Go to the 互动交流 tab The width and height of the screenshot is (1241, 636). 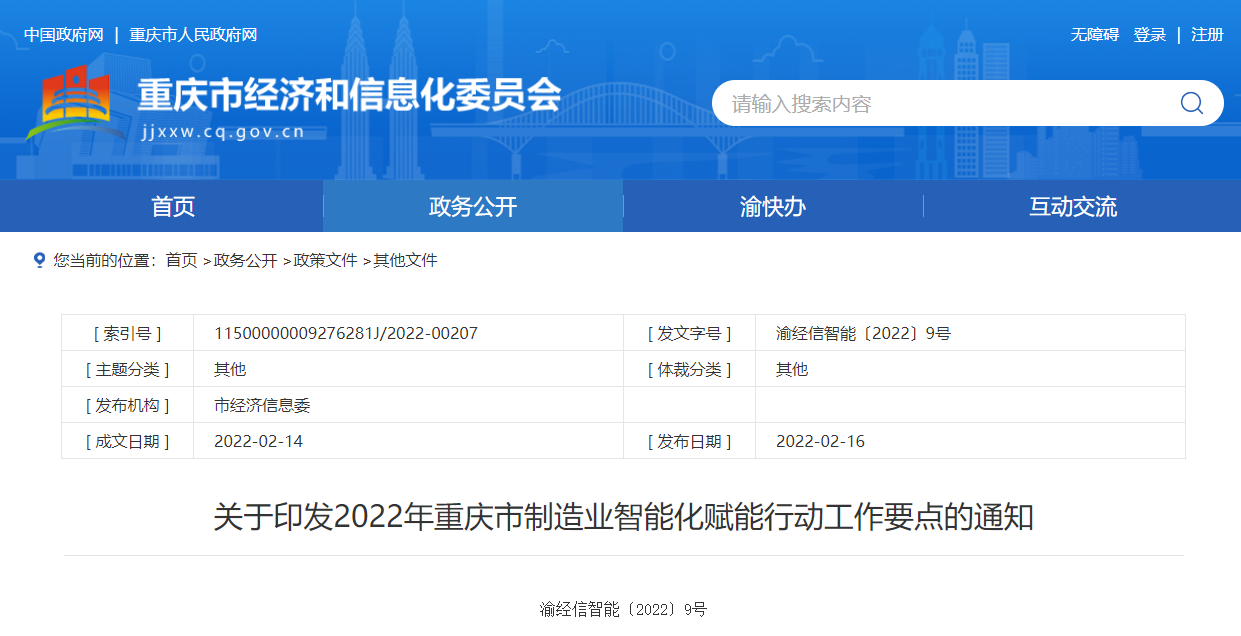pos(1073,207)
